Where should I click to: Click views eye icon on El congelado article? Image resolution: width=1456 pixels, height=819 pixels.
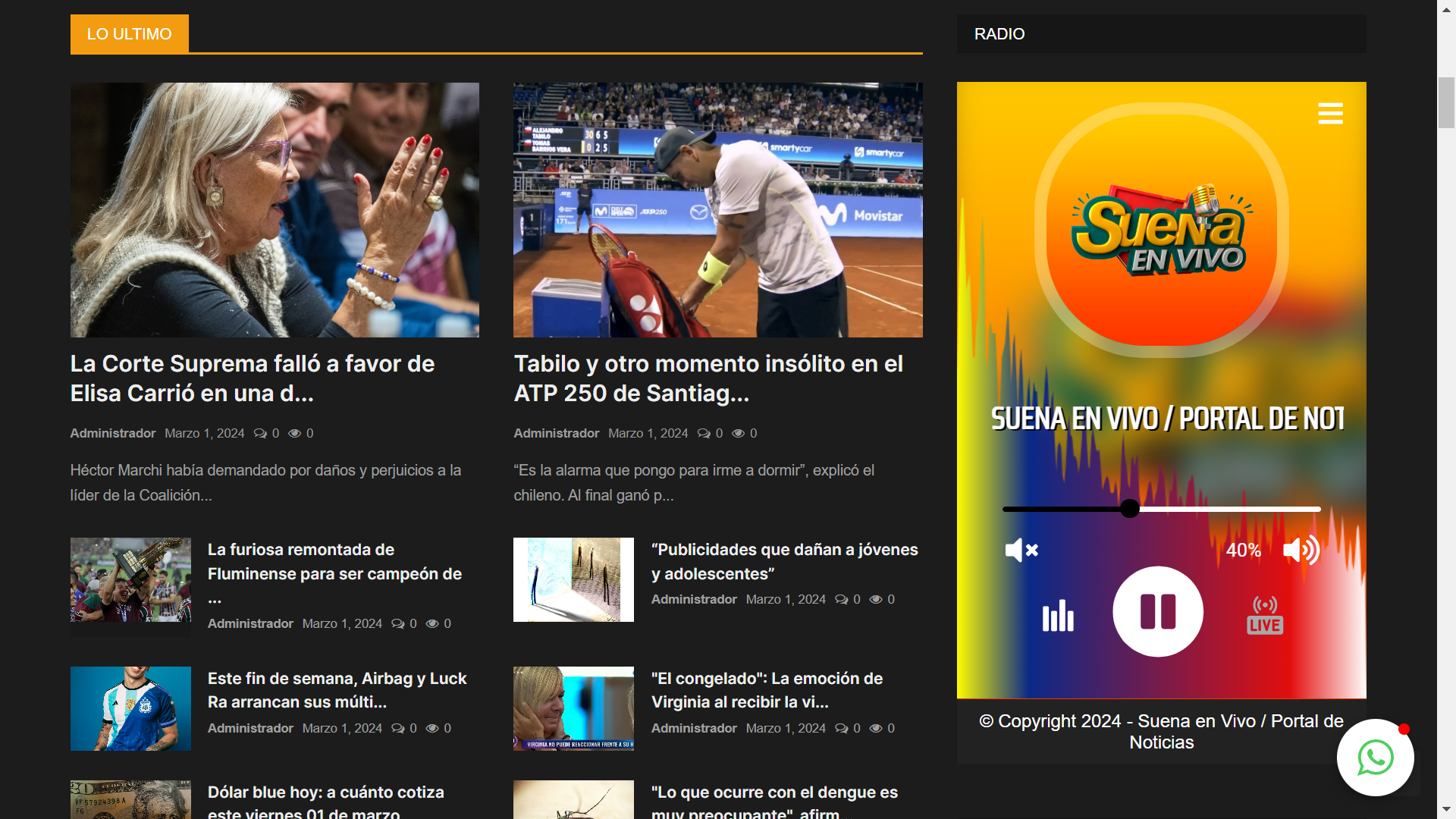pos(876,729)
